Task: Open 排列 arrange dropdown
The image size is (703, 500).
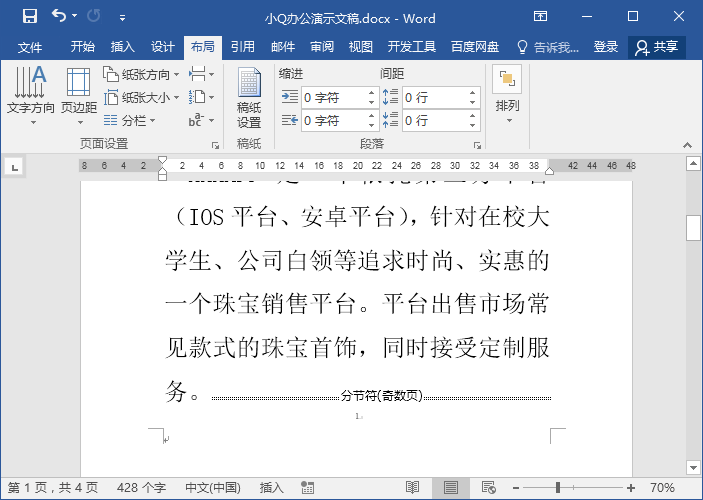Action: pos(508,95)
